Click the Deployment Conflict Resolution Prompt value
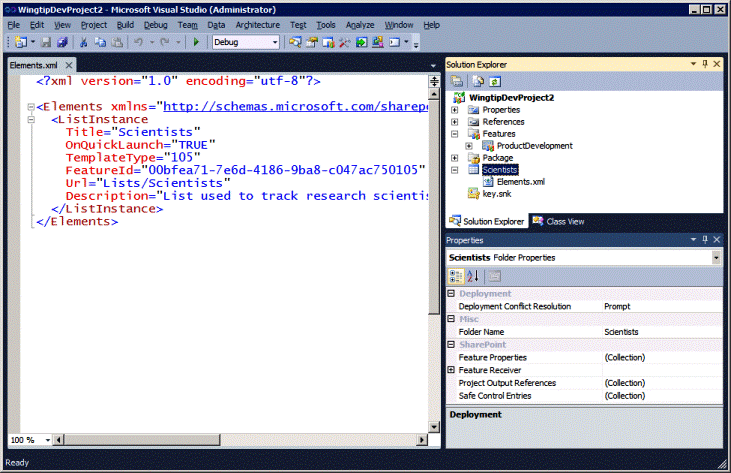 (662, 307)
